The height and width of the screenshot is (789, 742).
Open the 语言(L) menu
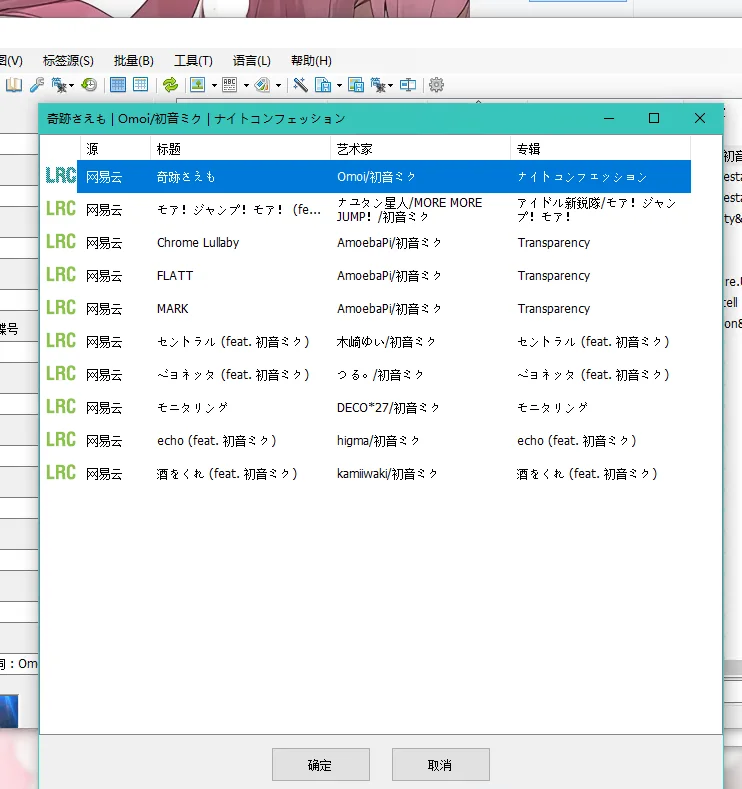tap(252, 61)
